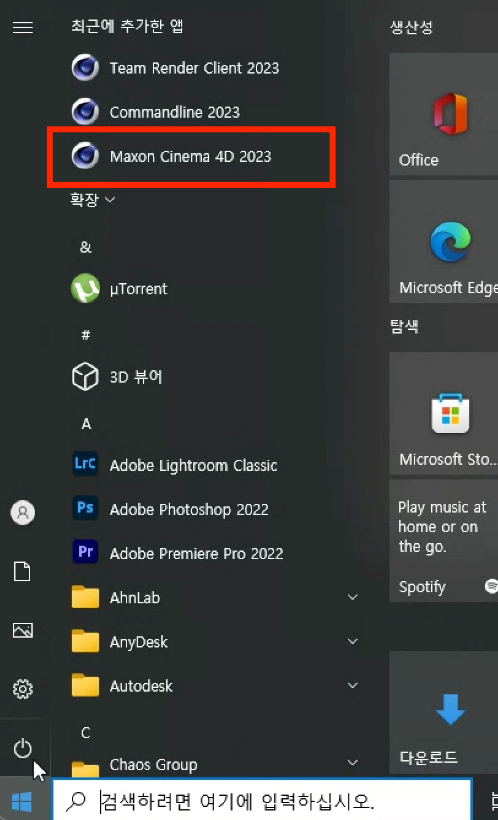Expand the Autodesk folder chevron

point(353,685)
